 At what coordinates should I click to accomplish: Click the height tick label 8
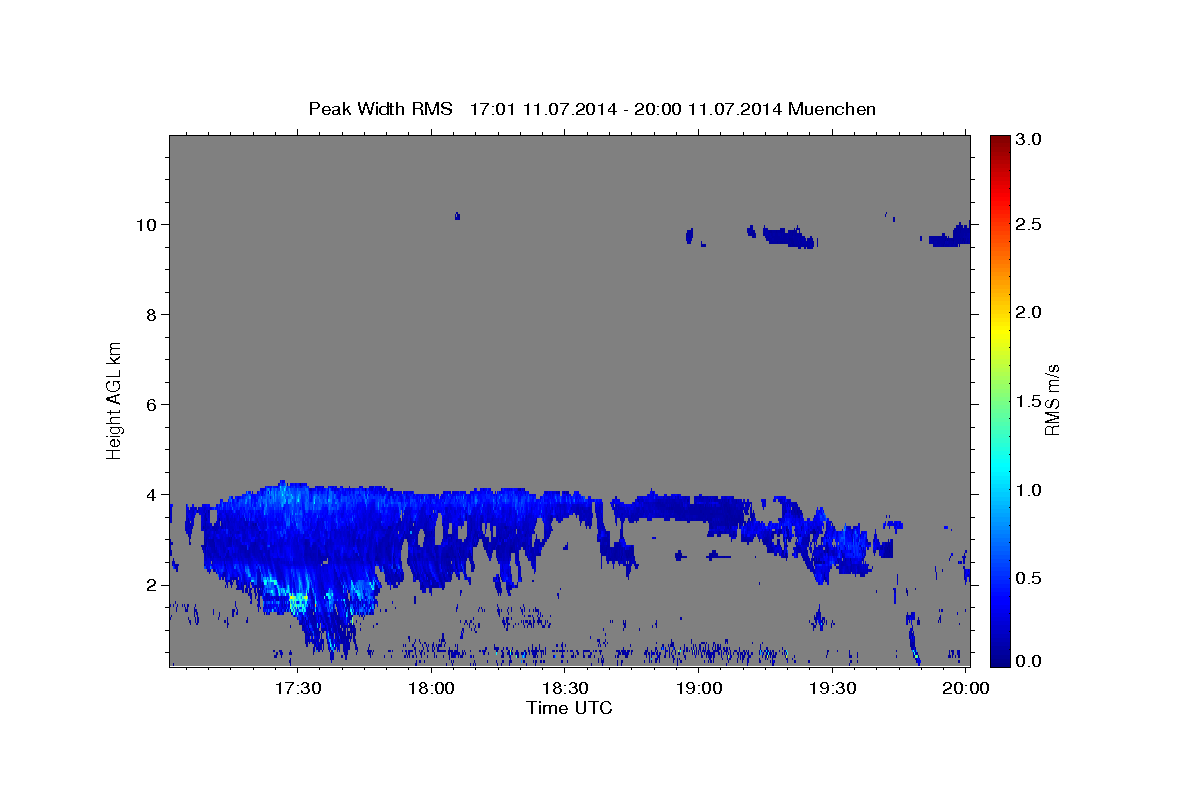click(153, 315)
